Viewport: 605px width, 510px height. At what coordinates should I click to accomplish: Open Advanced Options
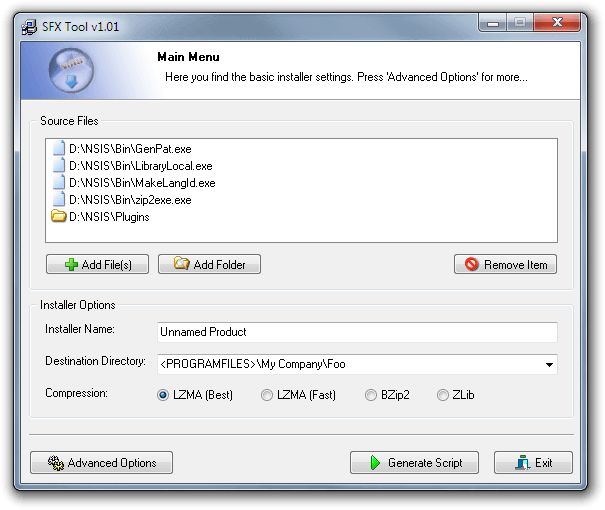click(x=101, y=463)
